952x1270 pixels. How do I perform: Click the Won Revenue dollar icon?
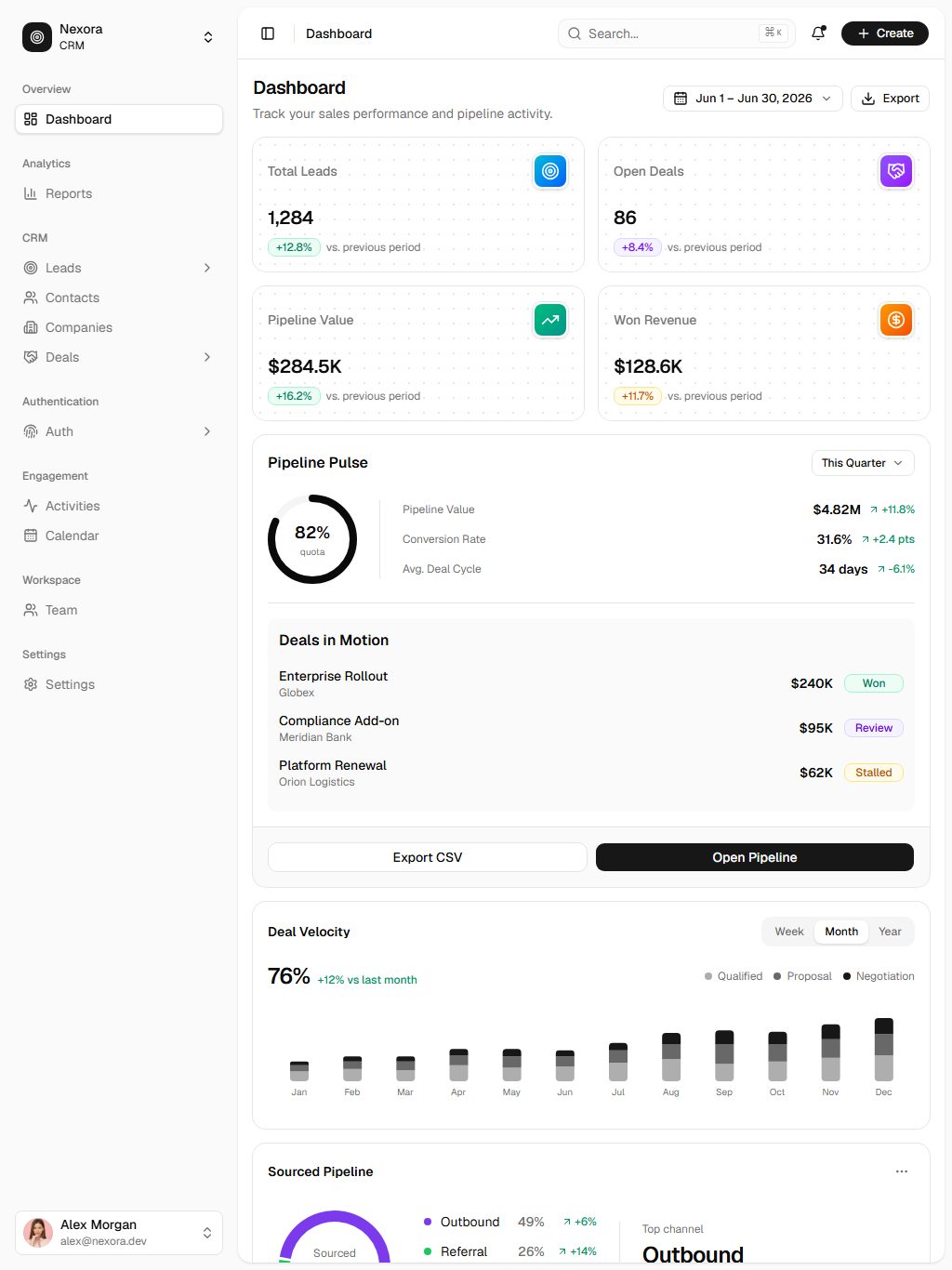tap(896, 320)
